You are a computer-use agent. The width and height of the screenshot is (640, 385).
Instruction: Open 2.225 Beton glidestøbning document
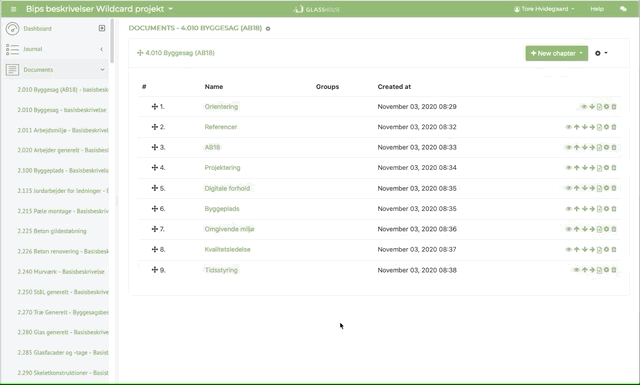[x=52, y=231]
